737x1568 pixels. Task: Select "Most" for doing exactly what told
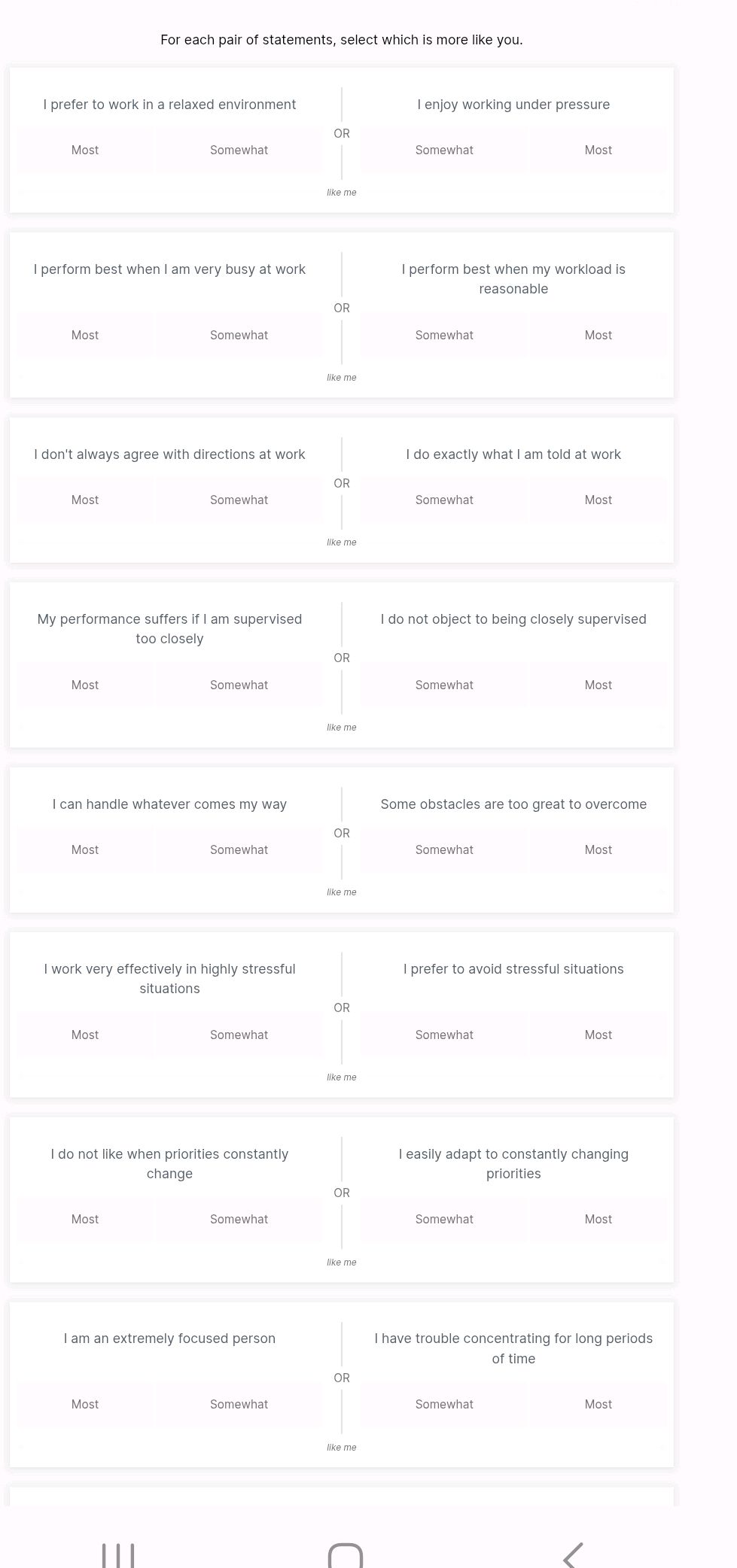click(x=598, y=499)
